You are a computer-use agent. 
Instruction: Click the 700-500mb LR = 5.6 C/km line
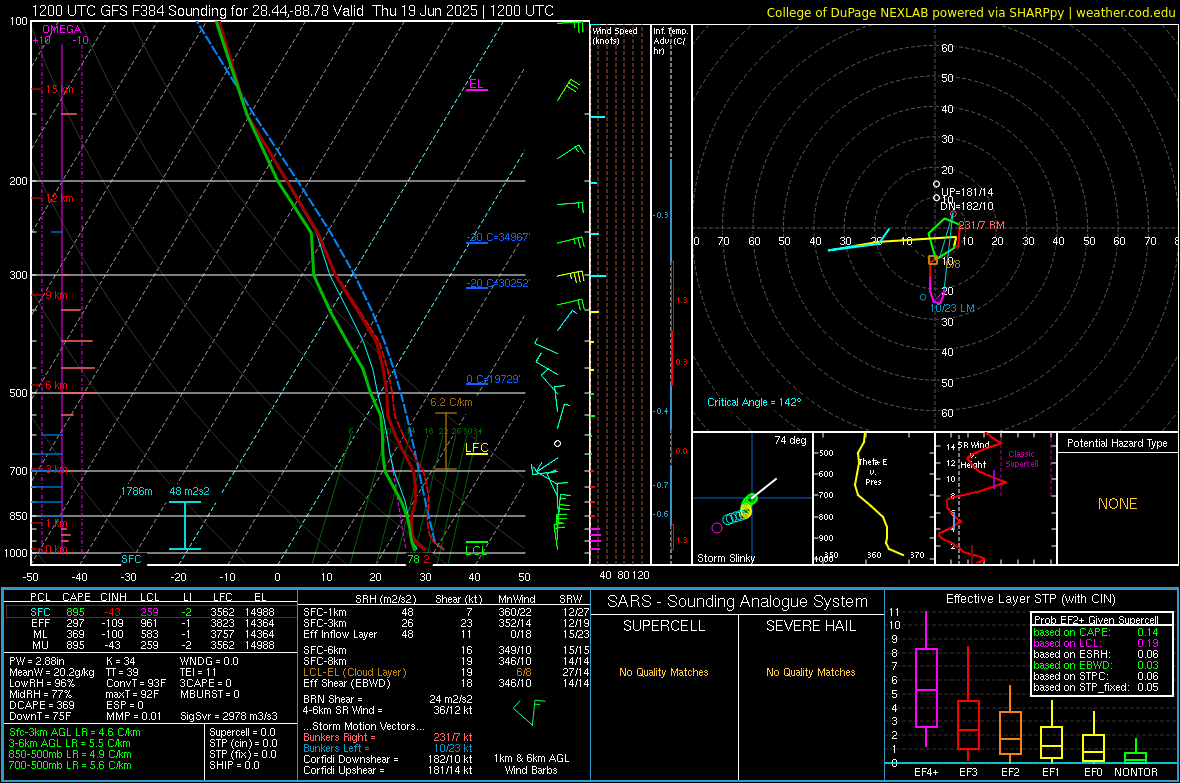coord(70,765)
